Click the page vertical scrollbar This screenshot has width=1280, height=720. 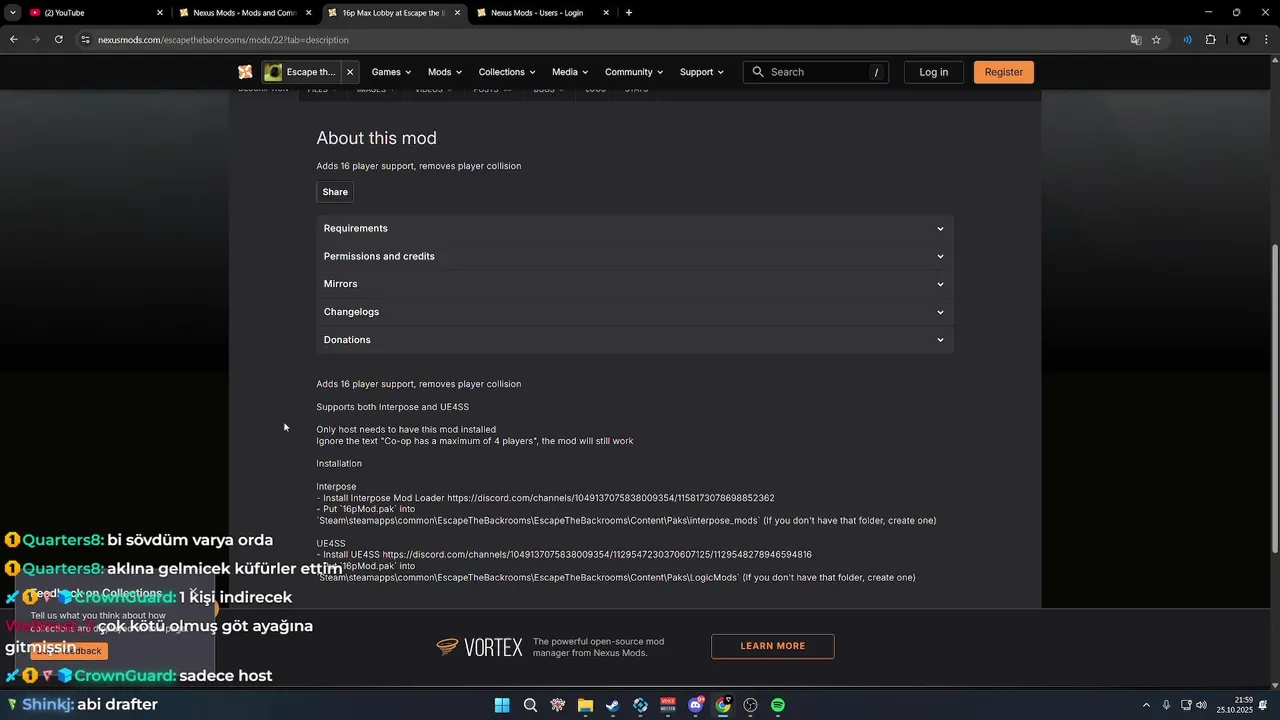pos(1275,399)
